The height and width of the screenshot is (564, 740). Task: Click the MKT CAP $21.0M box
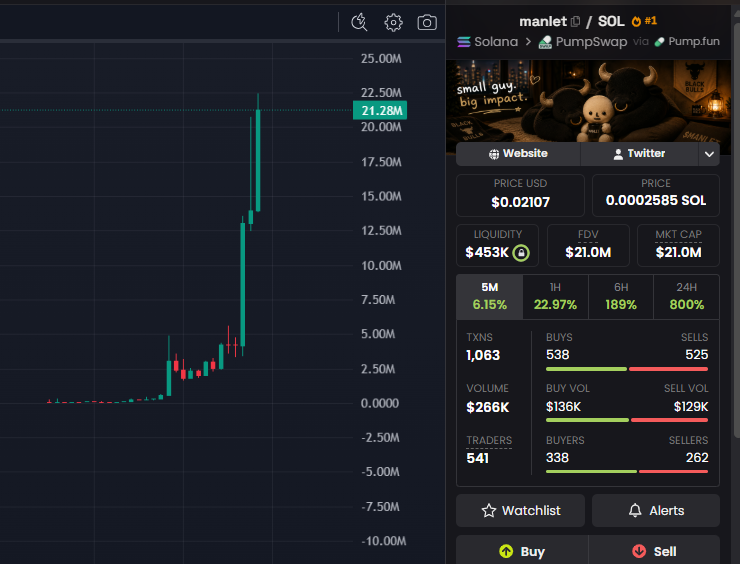[678, 245]
